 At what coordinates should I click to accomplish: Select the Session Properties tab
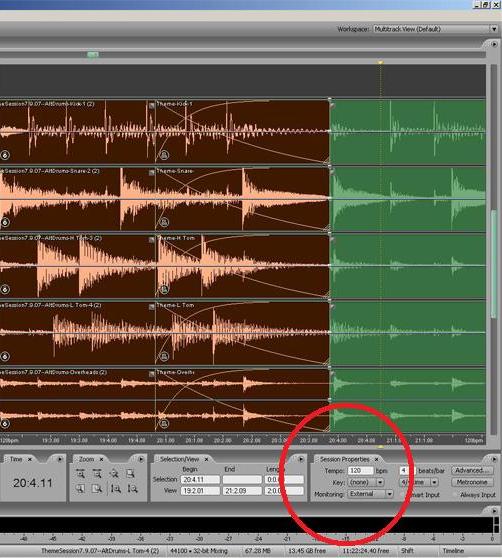point(344,459)
